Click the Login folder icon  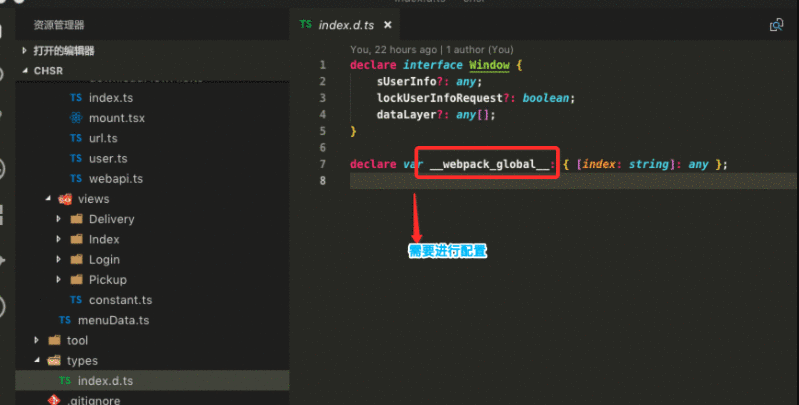point(76,259)
